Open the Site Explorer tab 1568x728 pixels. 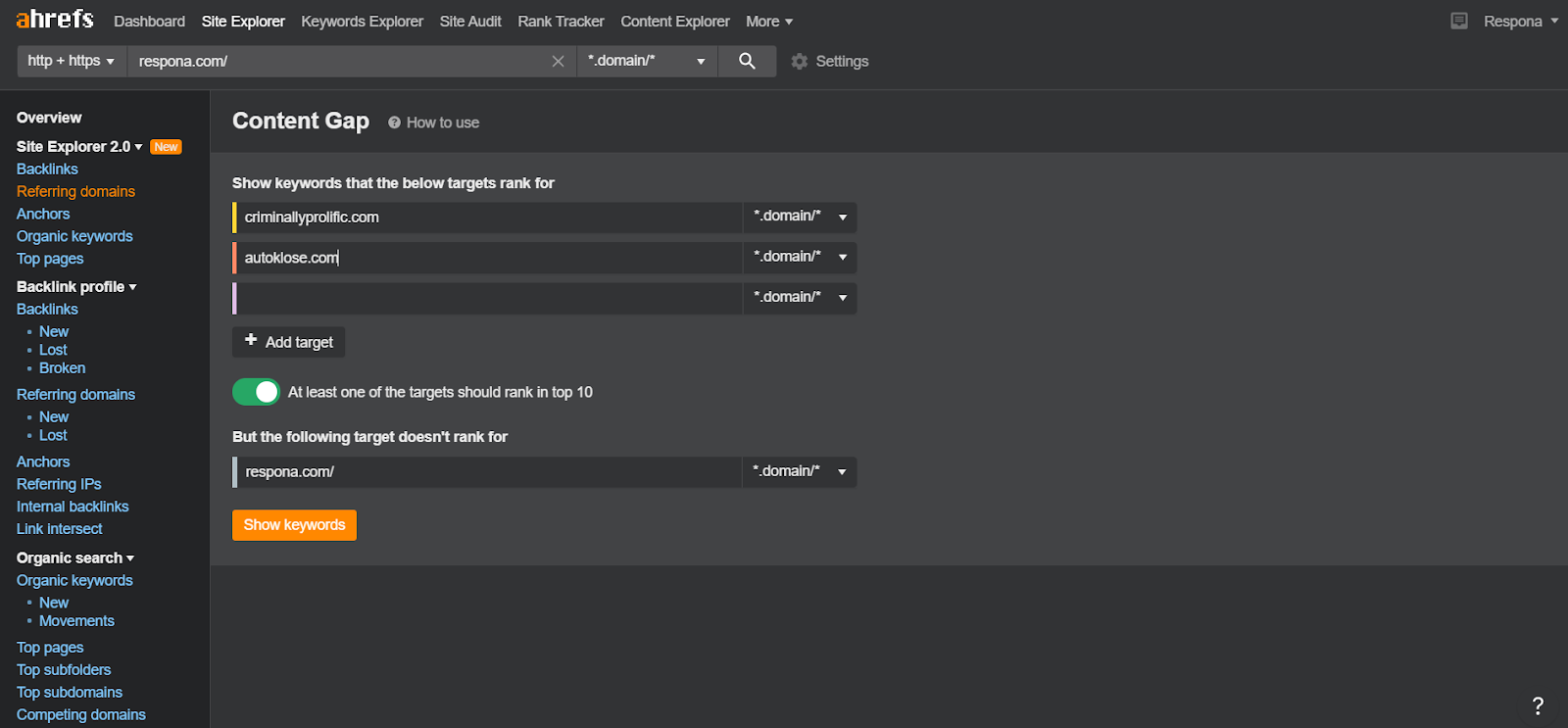click(x=243, y=21)
